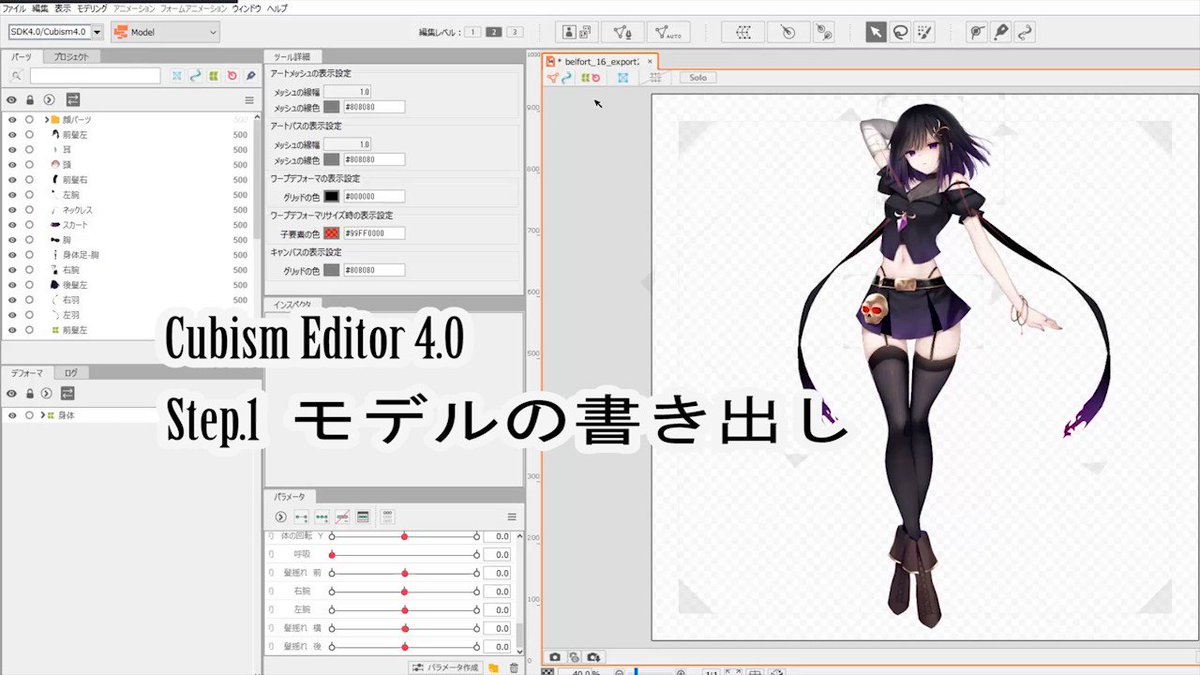Image resolution: width=1200 pixels, height=675 pixels.
Task: Expand the 顔パーツ folder
Action: coord(47,120)
